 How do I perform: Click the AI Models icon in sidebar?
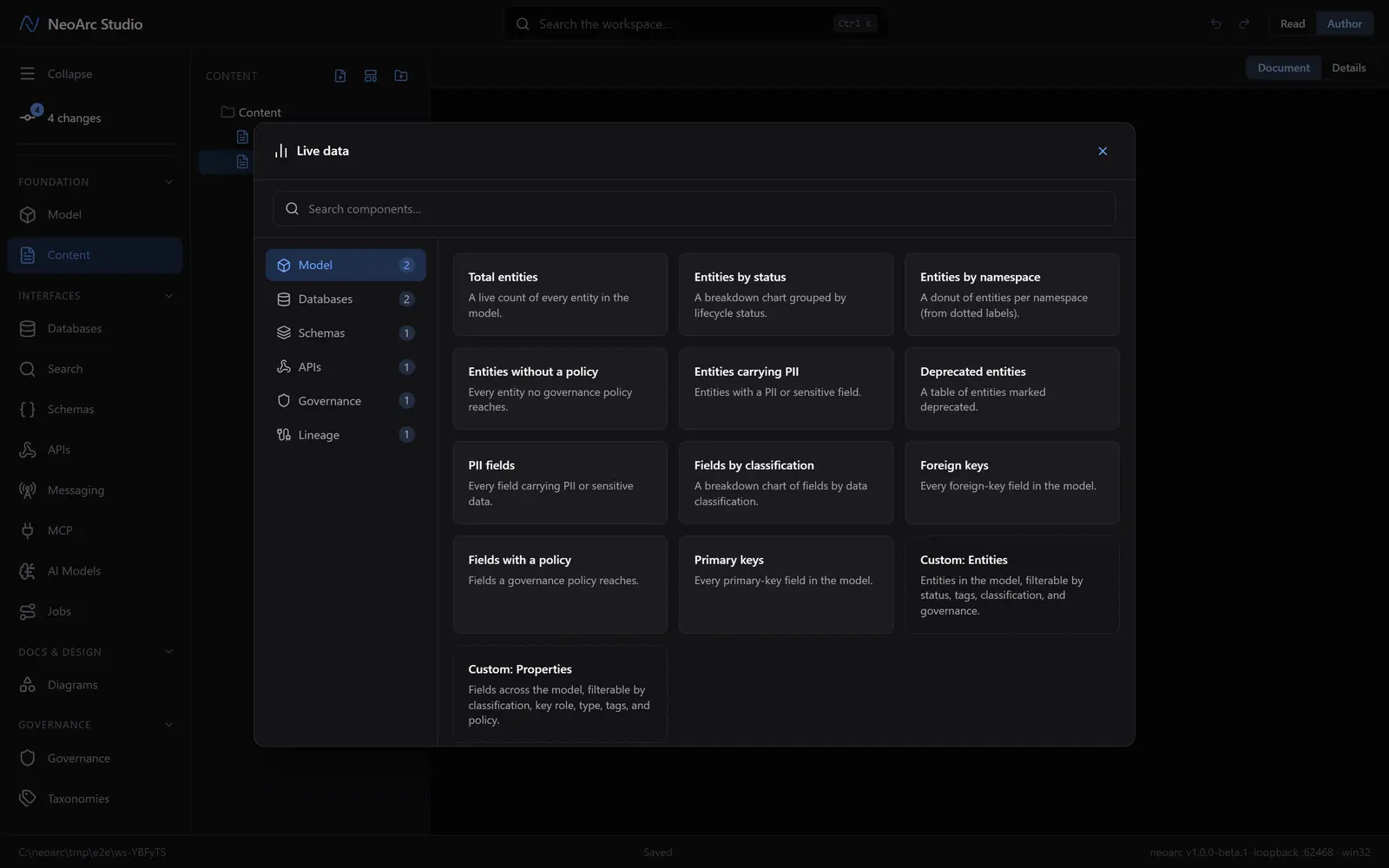click(x=28, y=571)
